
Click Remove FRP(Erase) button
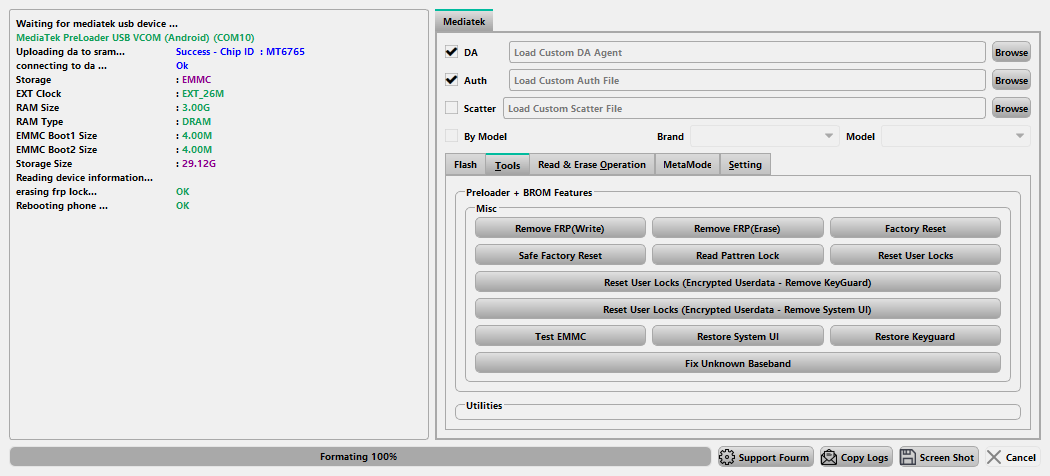pos(738,228)
